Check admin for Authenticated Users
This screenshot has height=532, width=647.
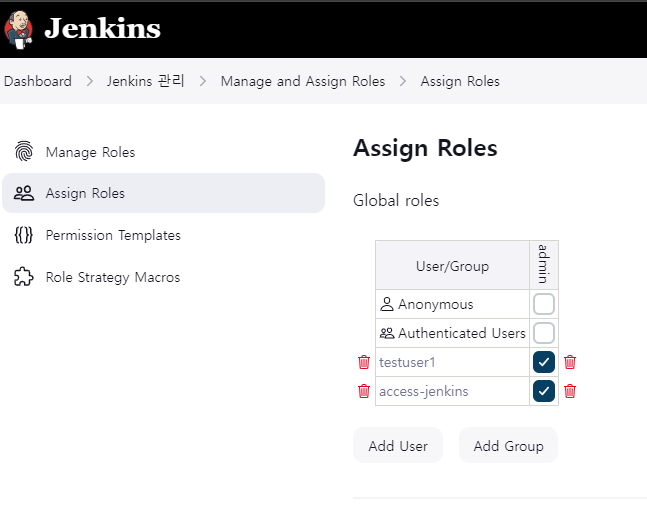[x=544, y=333]
